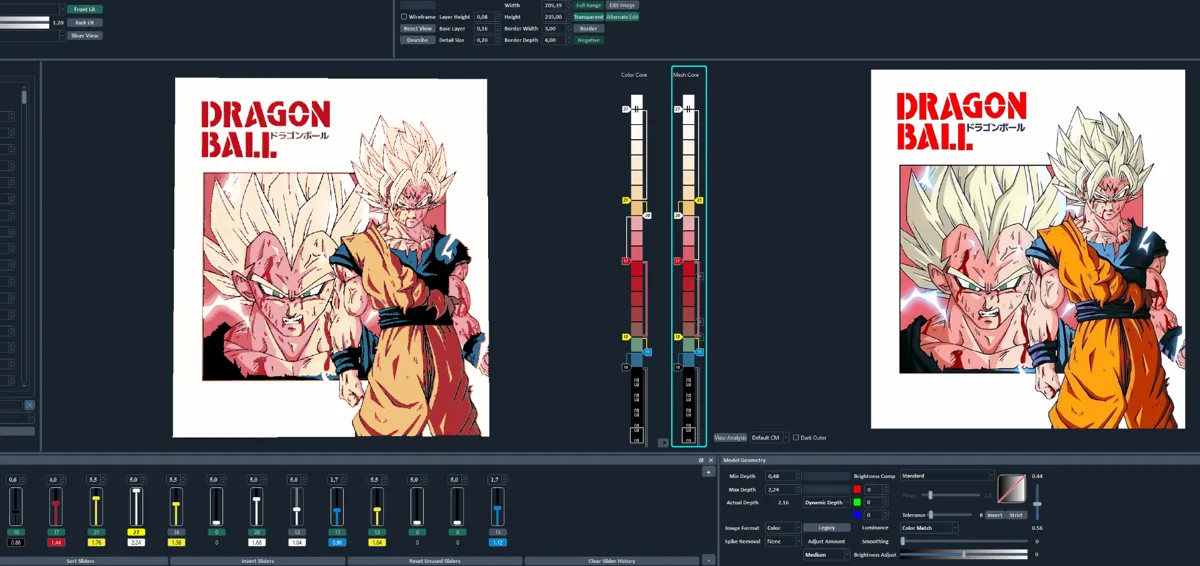
Task: Toggle the Transparent option
Action: (588, 17)
